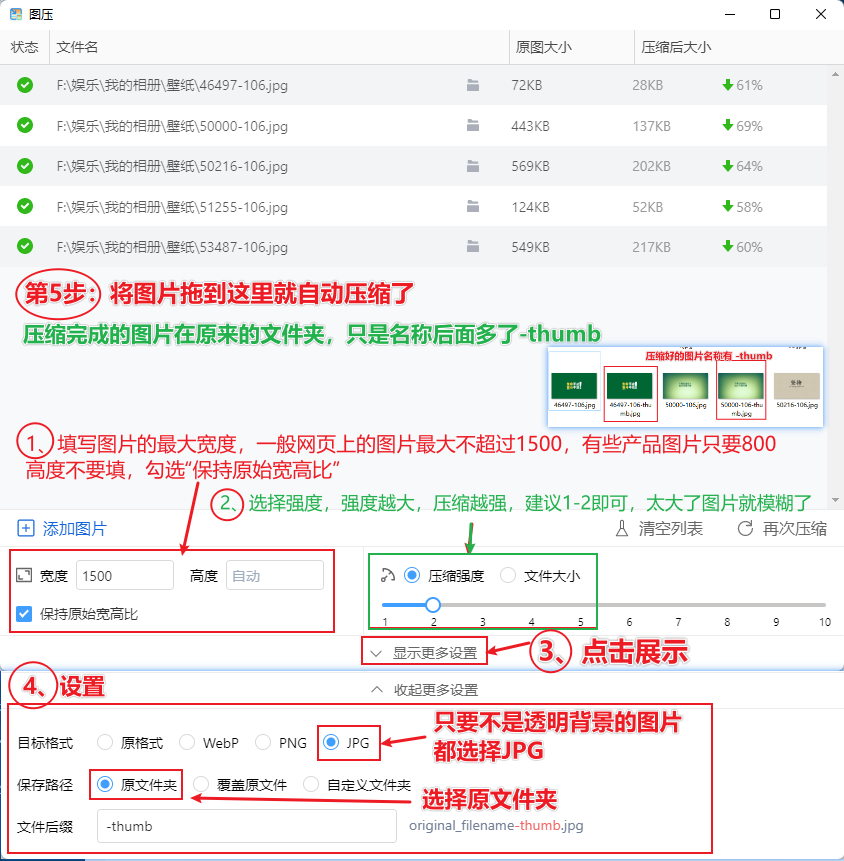Choose JPG as target format
844x861 pixels.
coord(331,742)
